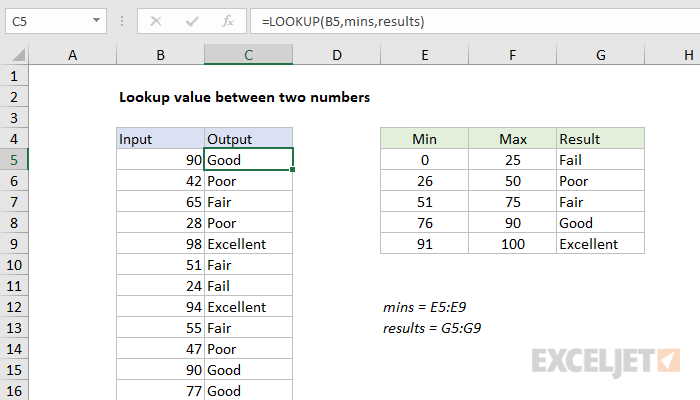Select cell C5 showing Good
The height and width of the screenshot is (400, 700).
point(248,160)
